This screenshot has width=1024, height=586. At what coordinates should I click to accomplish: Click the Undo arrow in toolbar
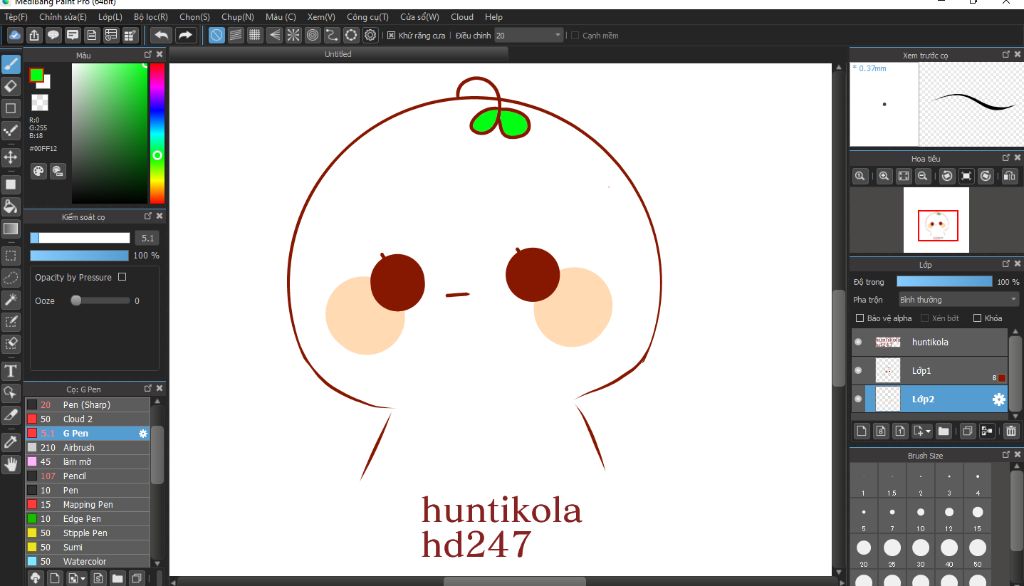tap(161, 35)
